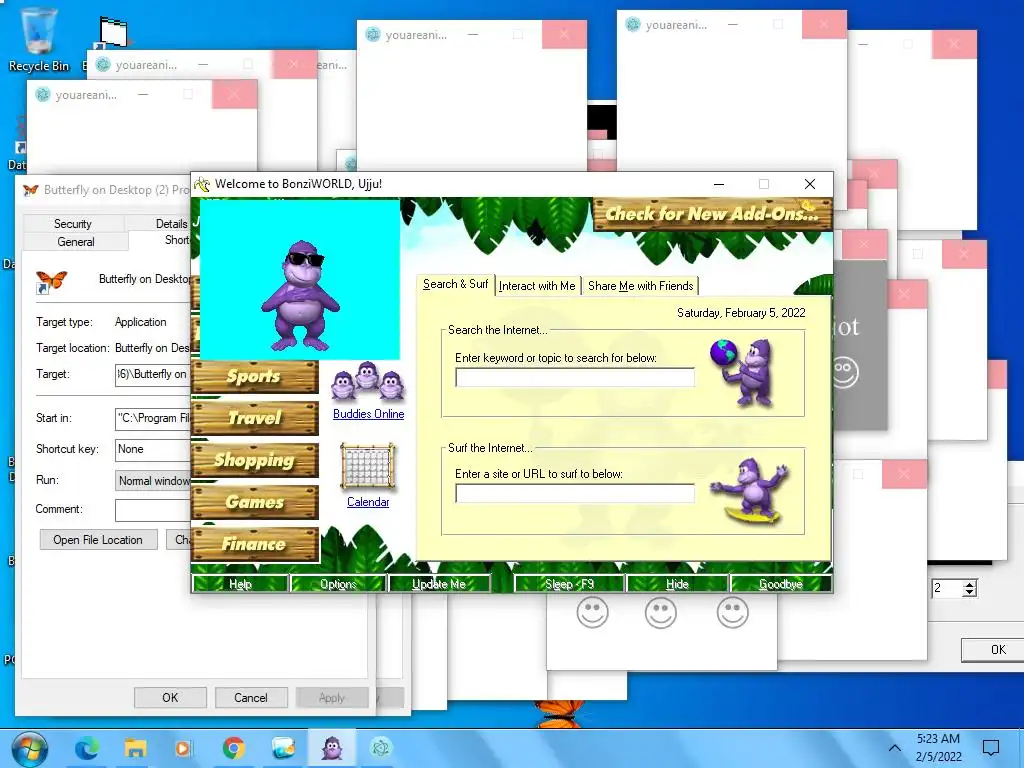Open the Finance wooden sign button
The width and height of the screenshot is (1024, 768).
point(255,544)
